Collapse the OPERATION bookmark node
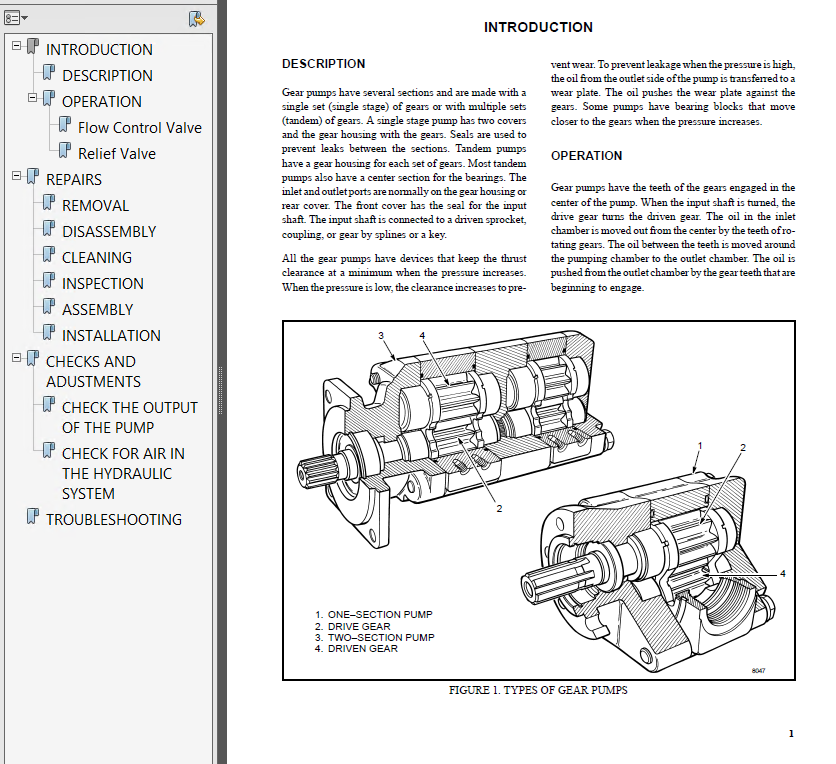This screenshot has width=836, height=764. pyautogui.click(x=33, y=98)
